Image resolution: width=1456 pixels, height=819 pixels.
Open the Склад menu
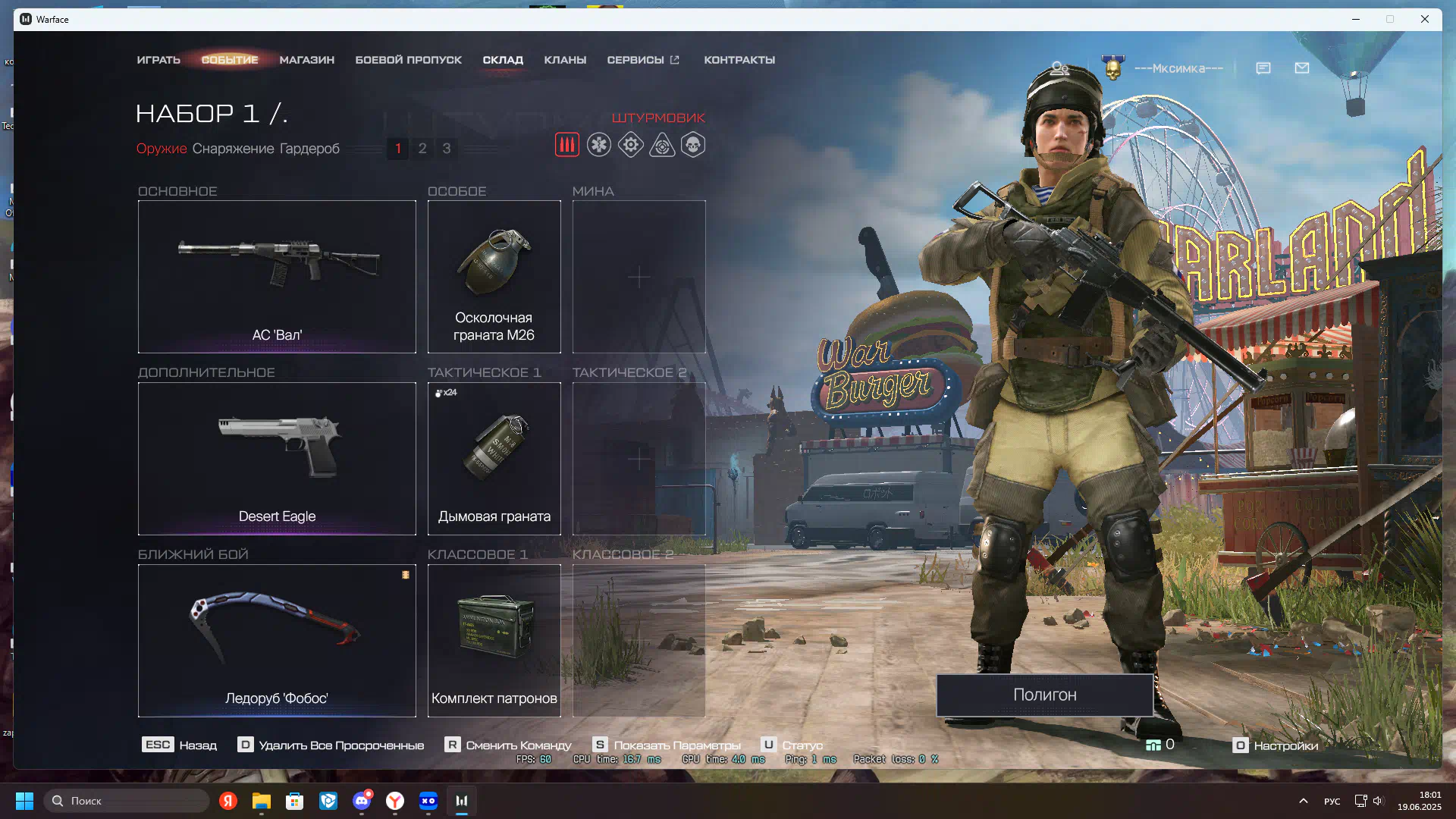click(503, 60)
